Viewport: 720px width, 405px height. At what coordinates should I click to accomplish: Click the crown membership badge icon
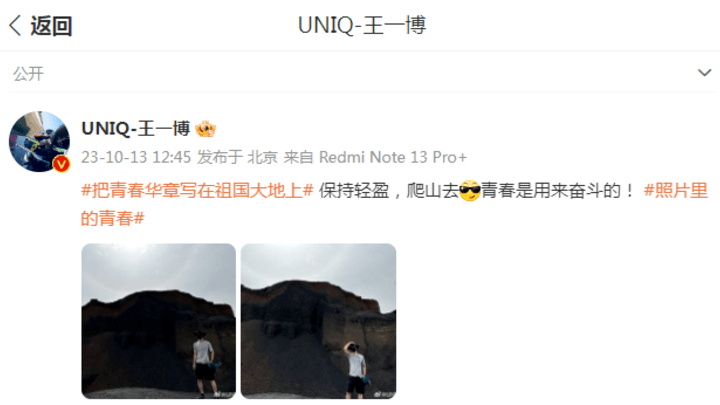205,129
